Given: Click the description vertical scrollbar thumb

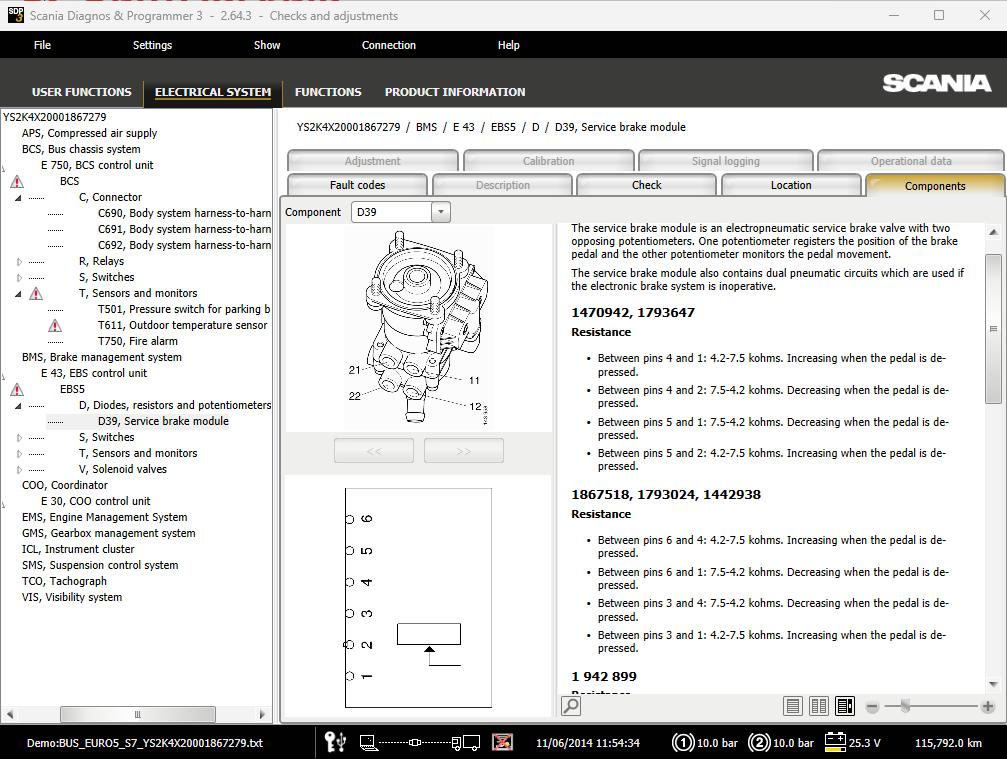Looking at the screenshot, I should [x=993, y=329].
